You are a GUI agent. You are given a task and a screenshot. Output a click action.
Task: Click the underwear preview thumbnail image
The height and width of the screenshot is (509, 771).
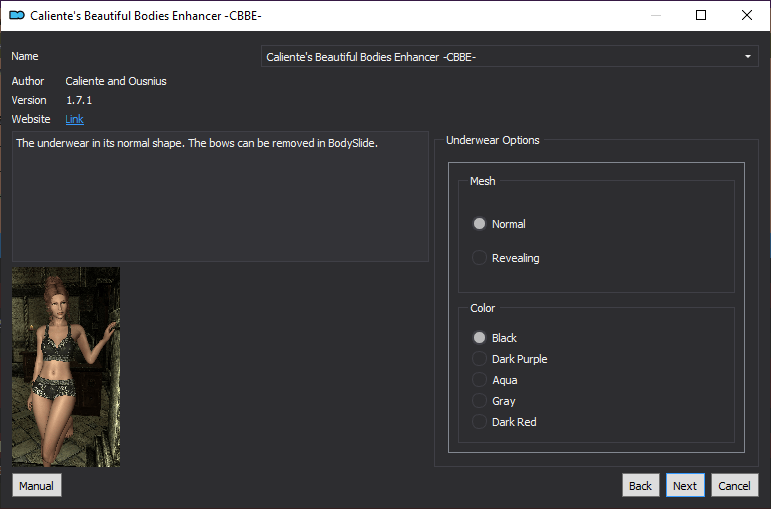tap(66, 367)
